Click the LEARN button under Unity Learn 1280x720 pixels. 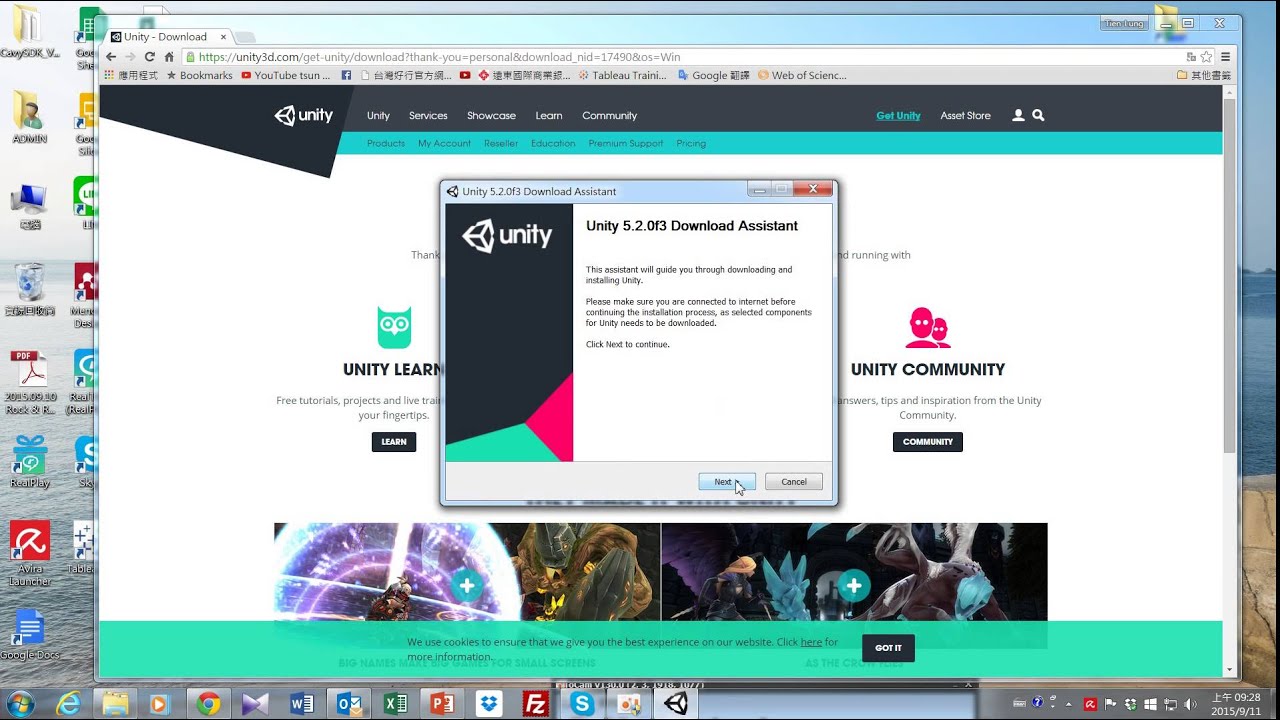pos(394,442)
